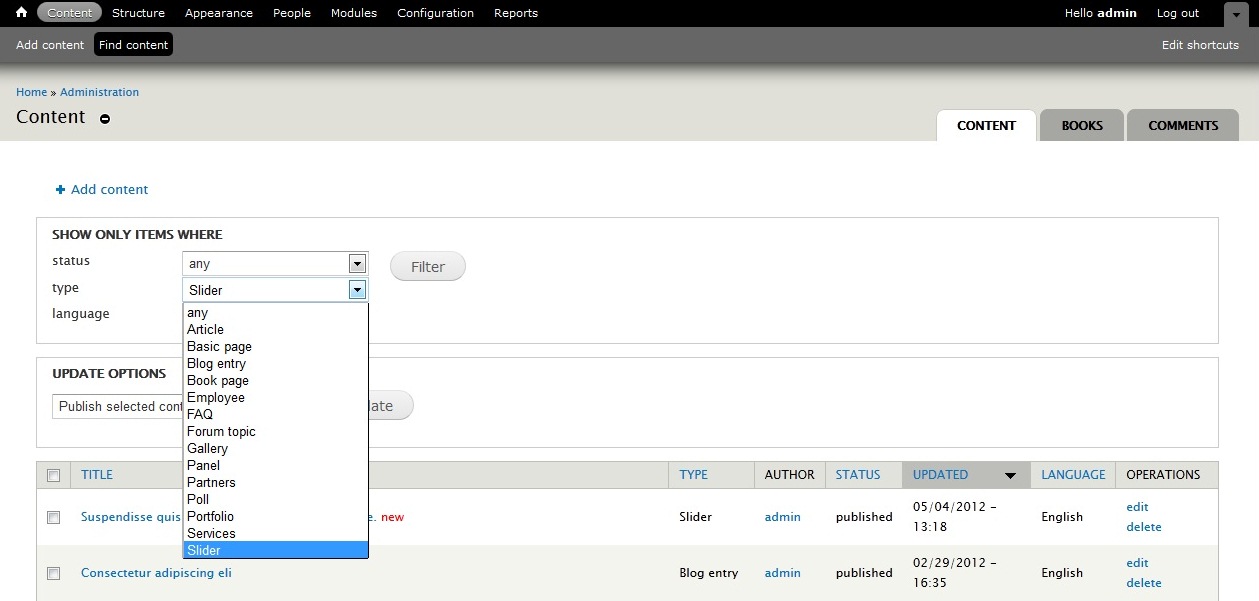1259x601 pixels.
Task: Toggle the toolbar drawer arrow icon
Action: pos(1236,14)
